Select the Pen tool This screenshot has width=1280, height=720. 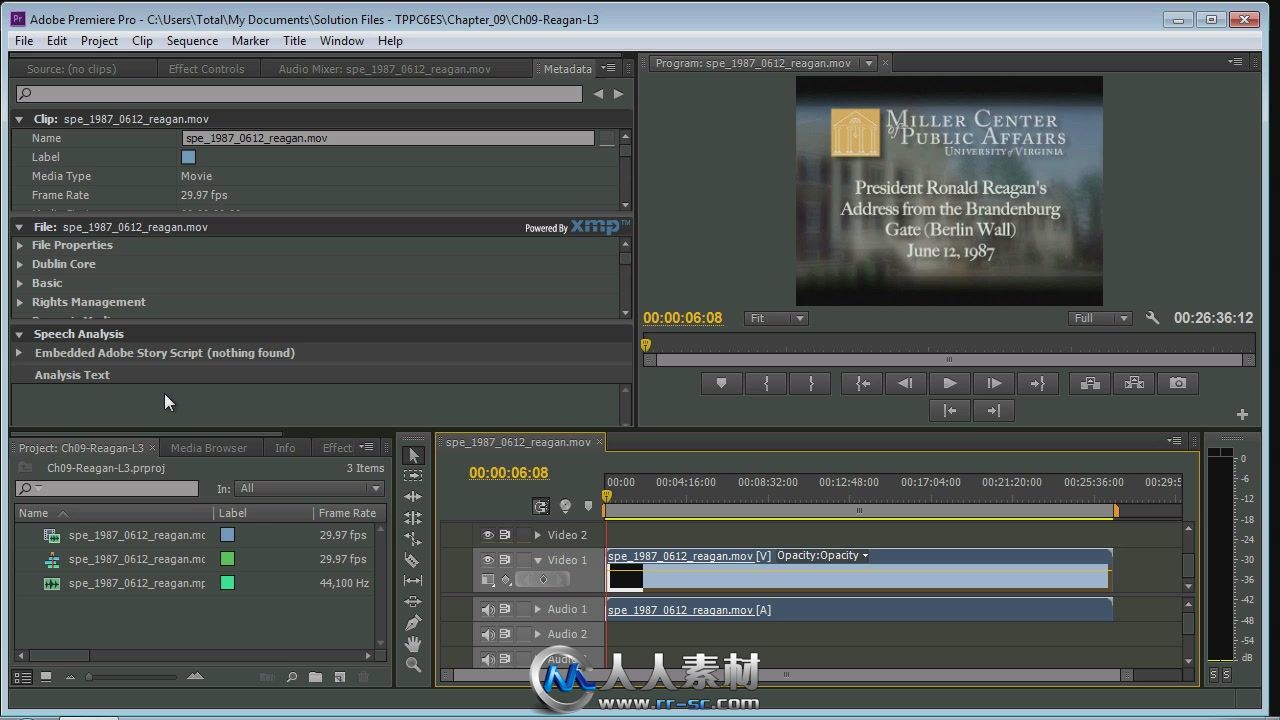pos(413,623)
